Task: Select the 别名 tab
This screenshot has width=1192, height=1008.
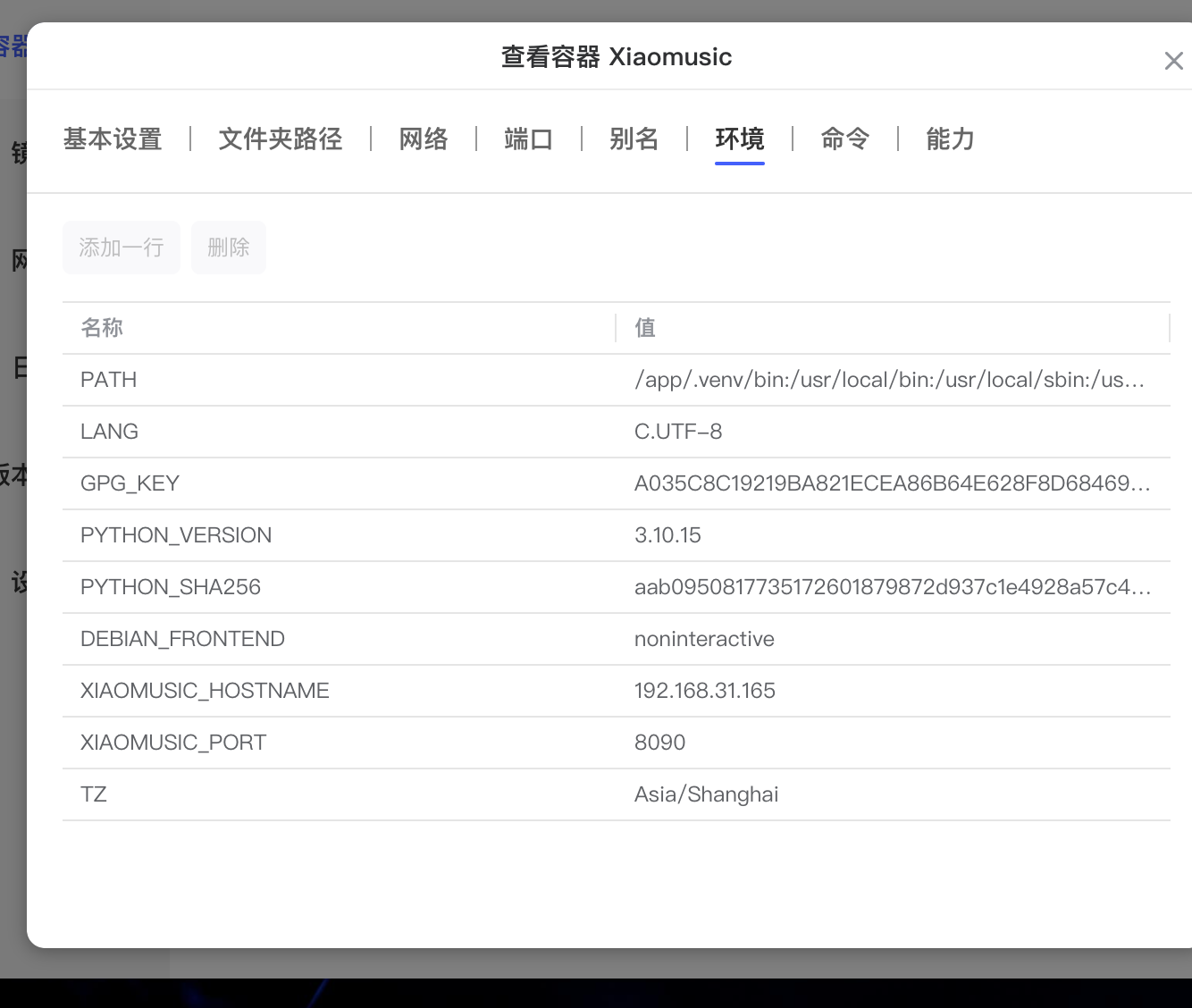Action: tap(634, 139)
